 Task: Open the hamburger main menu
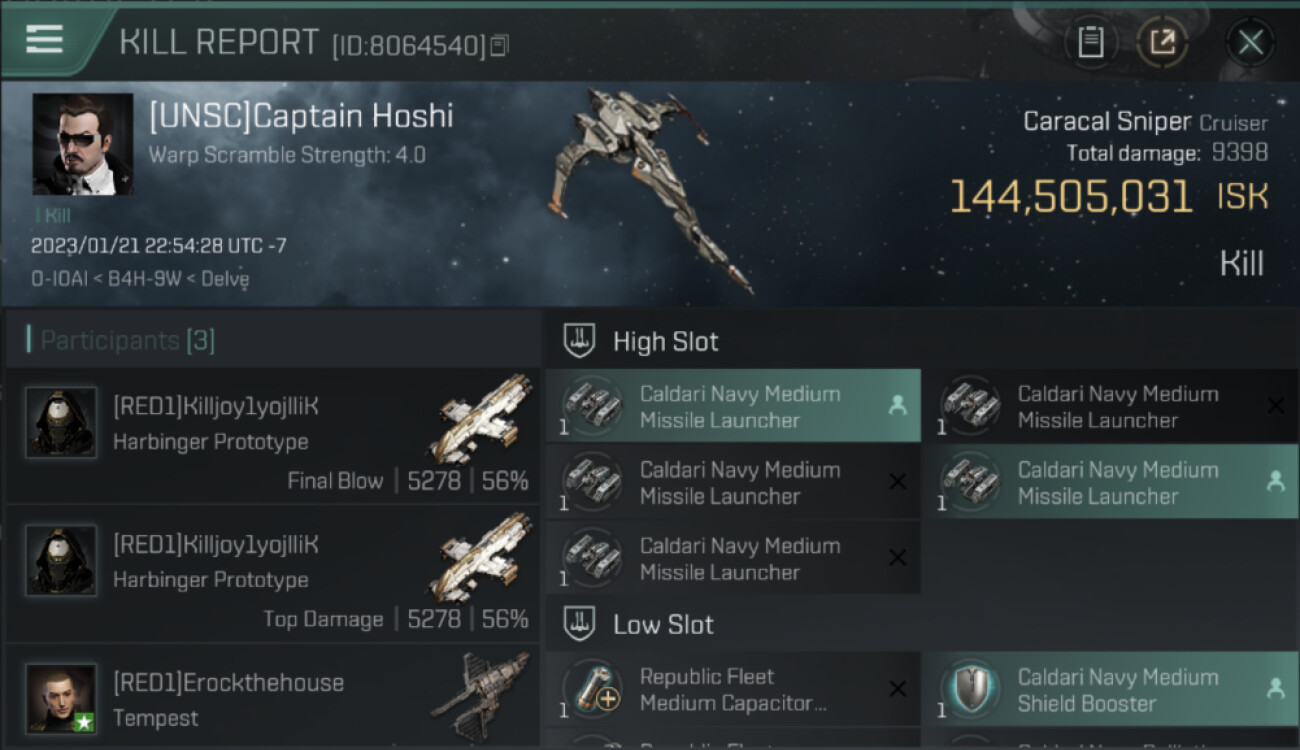pyautogui.click(x=45, y=40)
